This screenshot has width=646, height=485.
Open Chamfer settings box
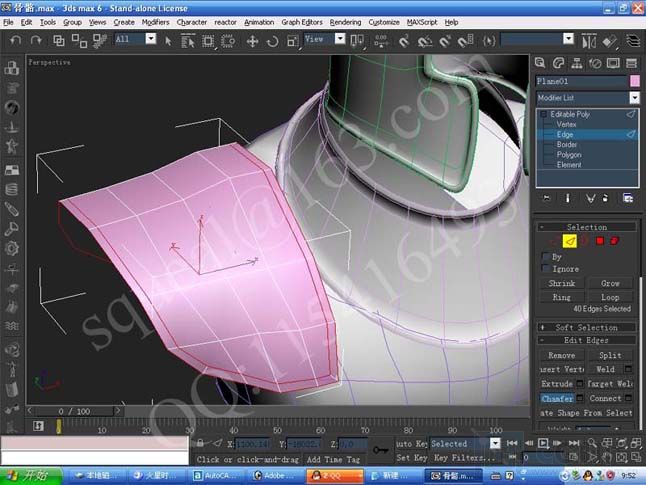[x=579, y=398]
